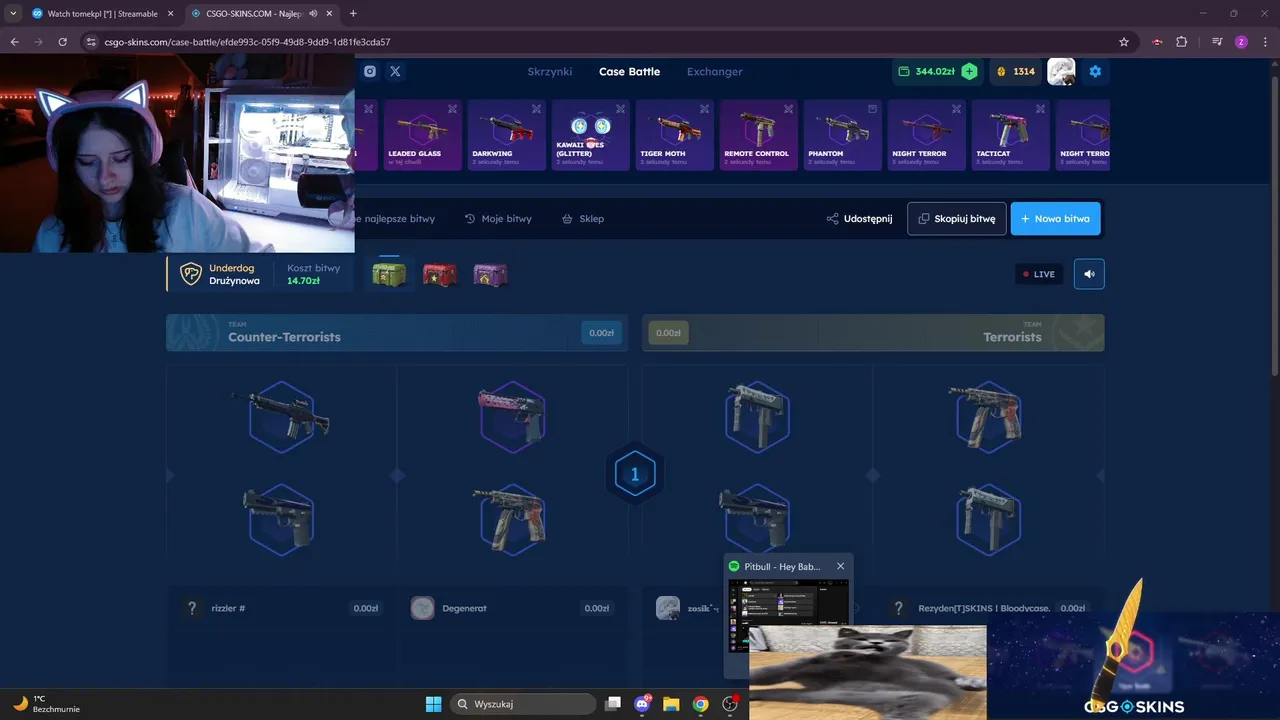The height and width of the screenshot is (720, 1280).
Task: Select player Degenerat row
Action: pyautogui.click(x=512, y=608)
